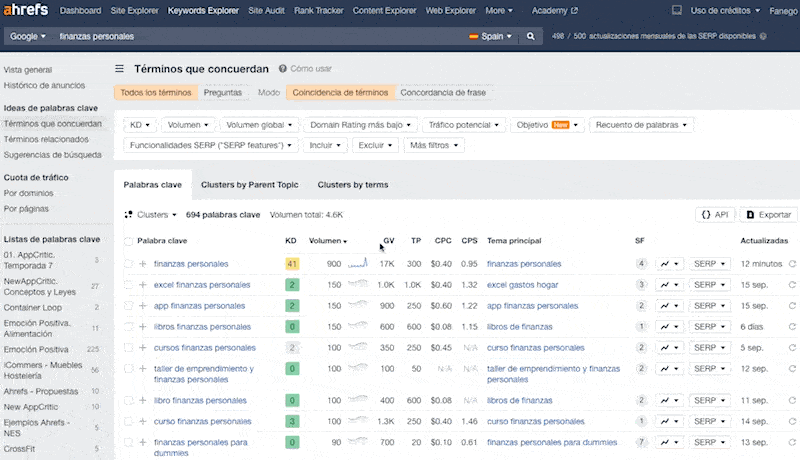Check the libro finanzas personales row checkbox
The width and height of the screenshot is (800, 460).
click(x=129, y=400)
